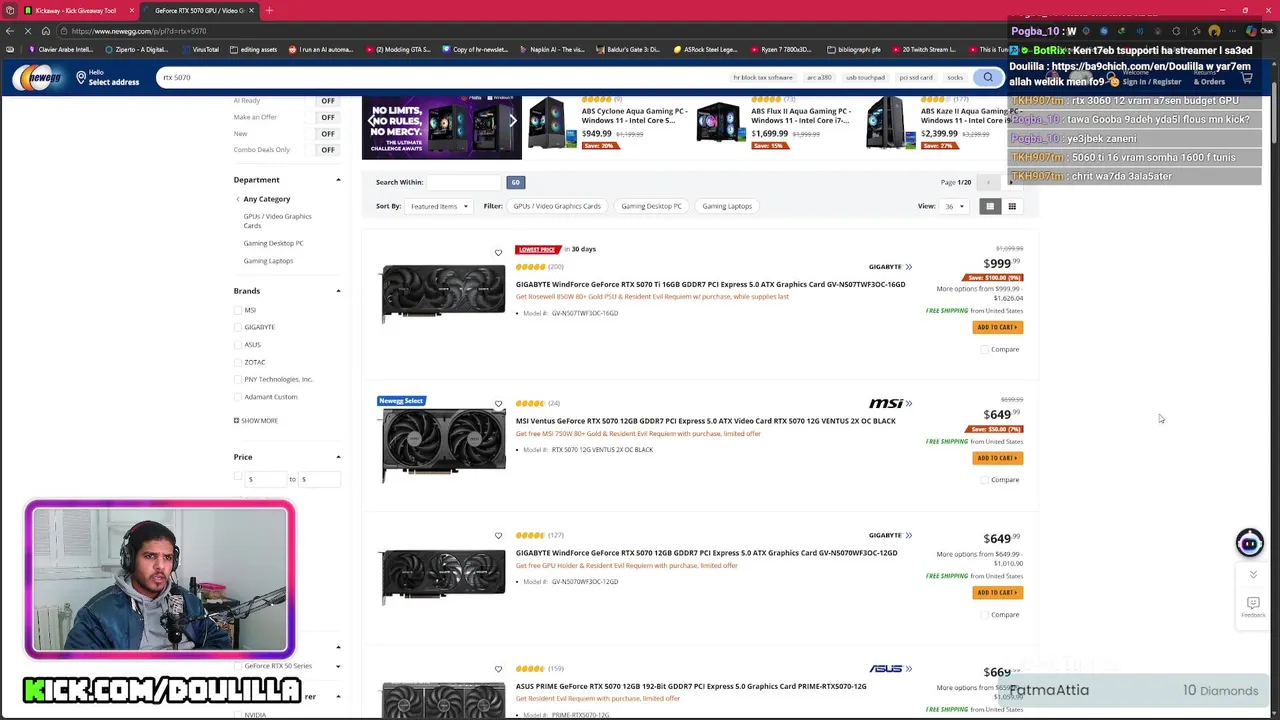Click the GO search within button

click(x=515, y=182)
